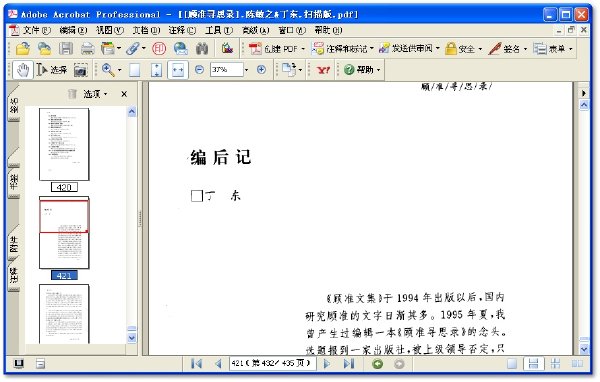Open the 帮助 help button
Viewport: 600px width, 382px height.
(362, 70)
